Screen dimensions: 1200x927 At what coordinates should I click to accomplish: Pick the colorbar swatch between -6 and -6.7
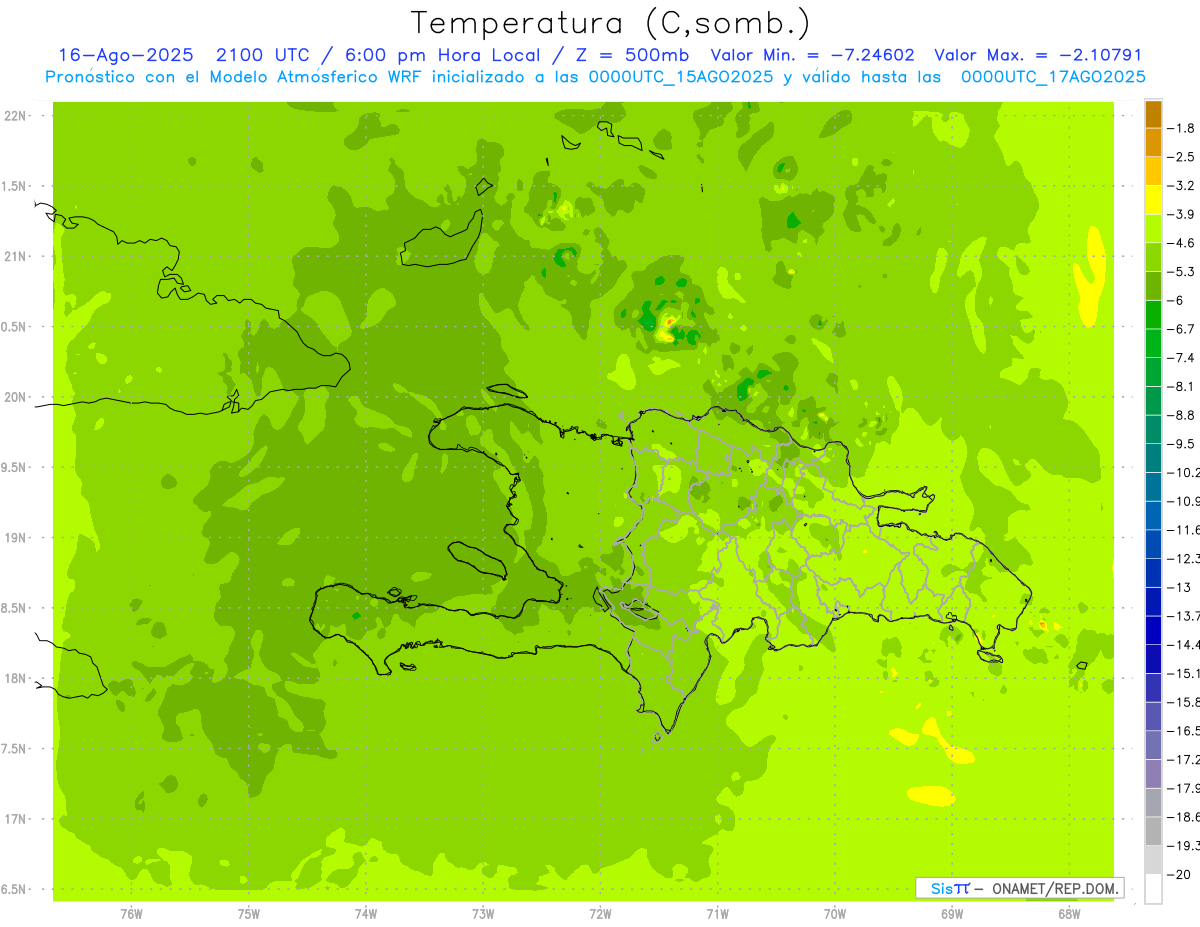[x=1153, y=315]
